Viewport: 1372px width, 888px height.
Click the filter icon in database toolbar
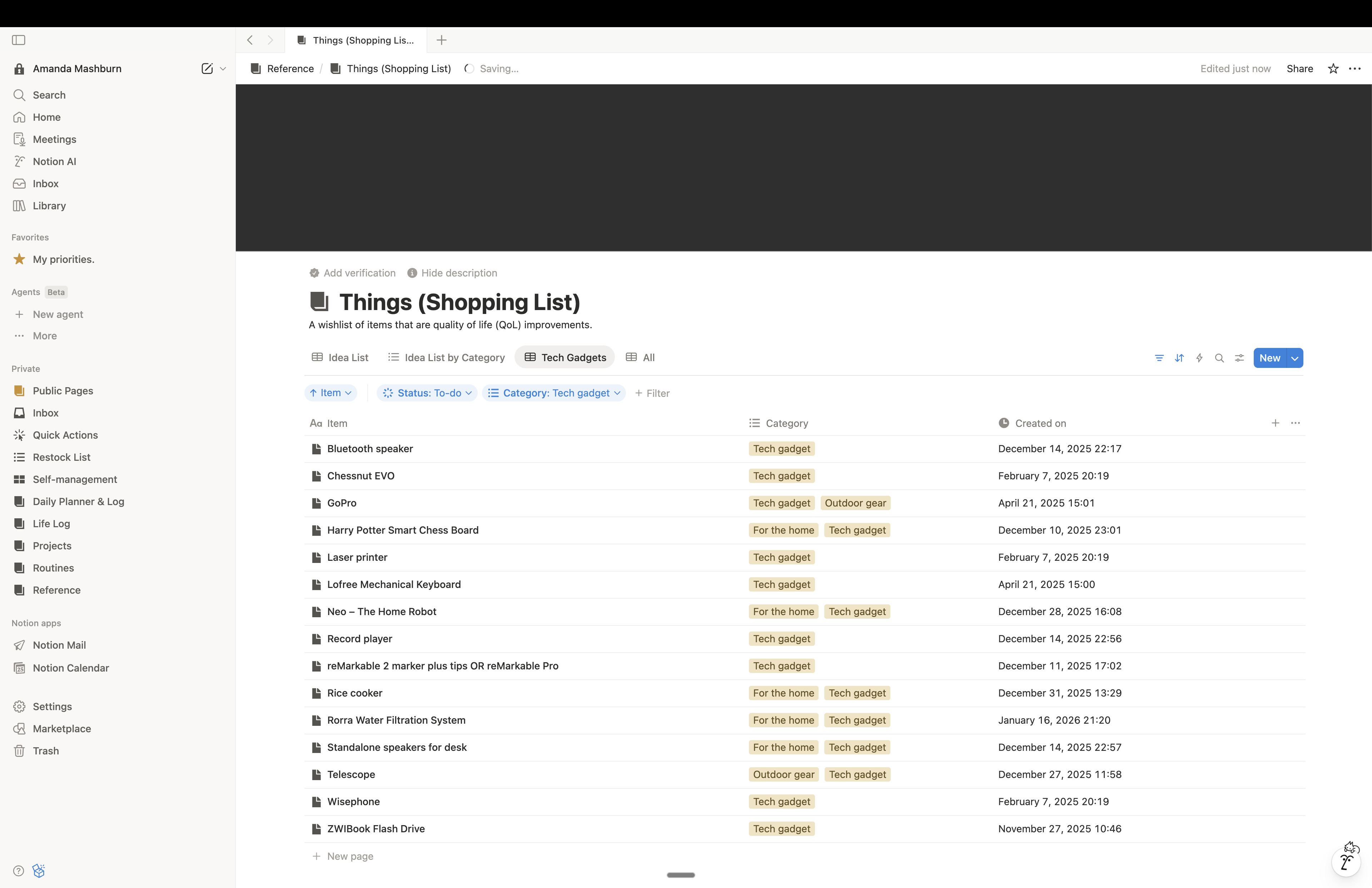(x=1159, y=358)
